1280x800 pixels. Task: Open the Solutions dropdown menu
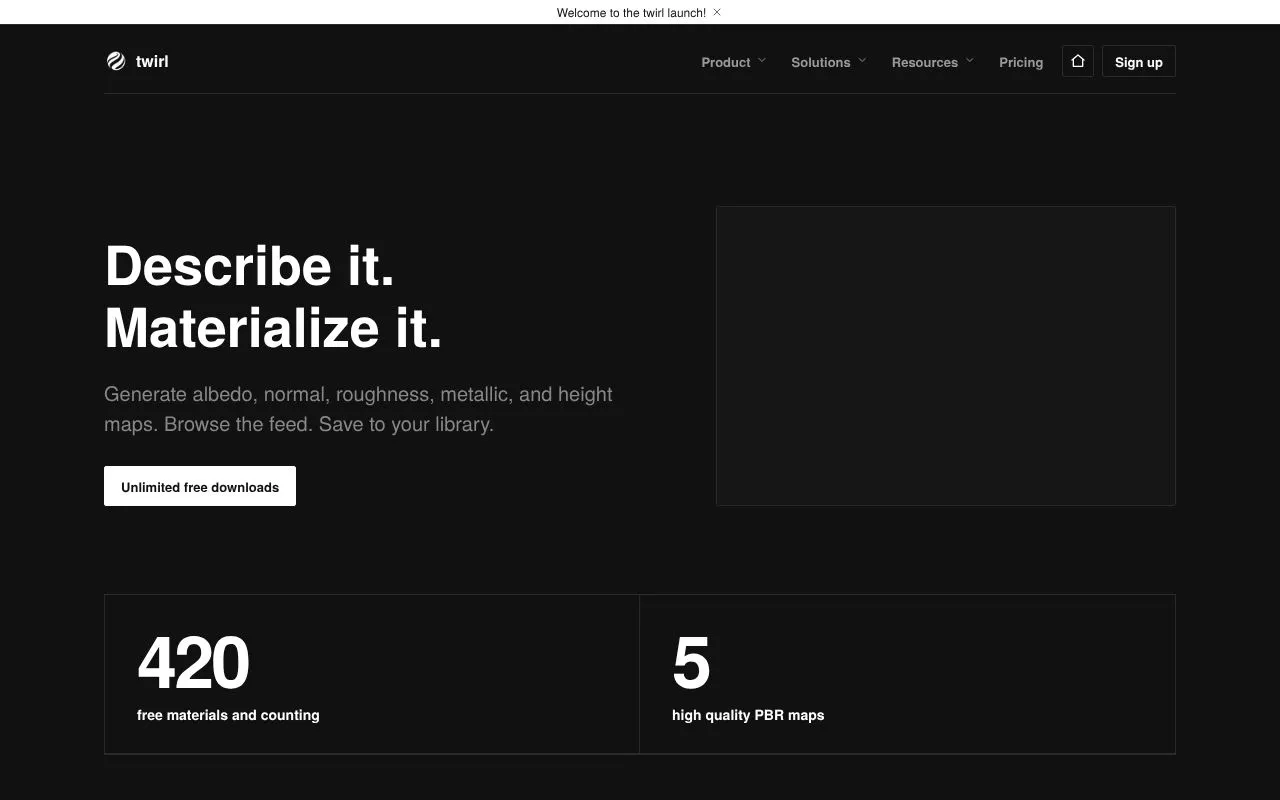[829, 62]
